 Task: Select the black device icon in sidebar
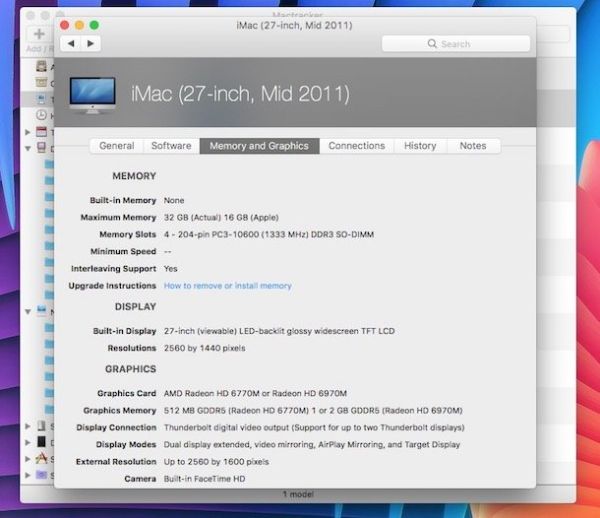[x=42, y=442]
